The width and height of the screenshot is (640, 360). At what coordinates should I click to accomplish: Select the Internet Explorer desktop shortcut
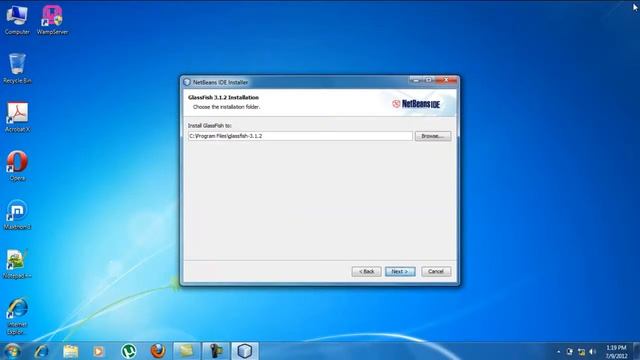17,316
